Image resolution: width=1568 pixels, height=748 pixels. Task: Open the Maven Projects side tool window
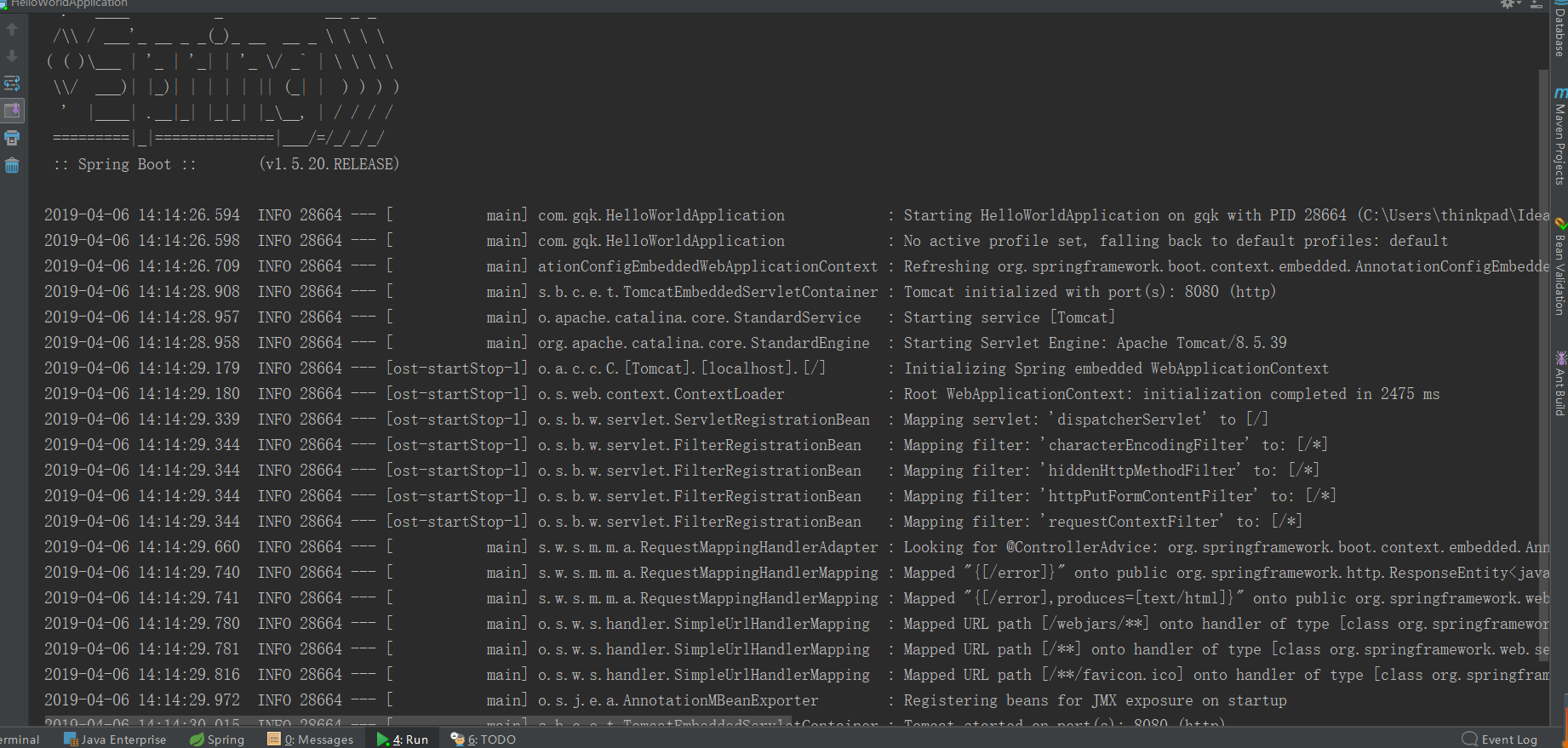[1559, 138]
